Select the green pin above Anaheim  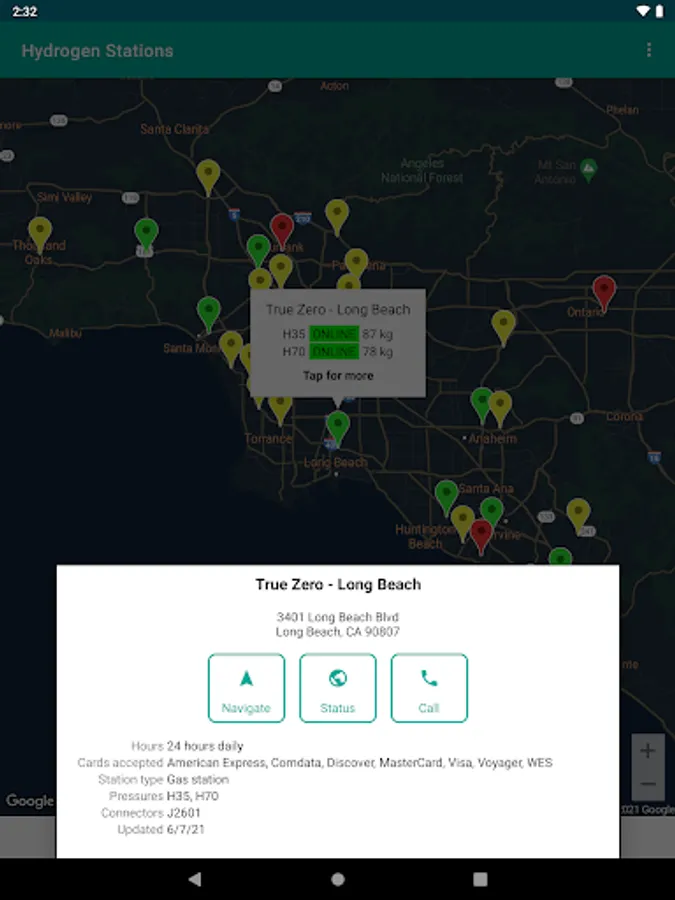482,404
